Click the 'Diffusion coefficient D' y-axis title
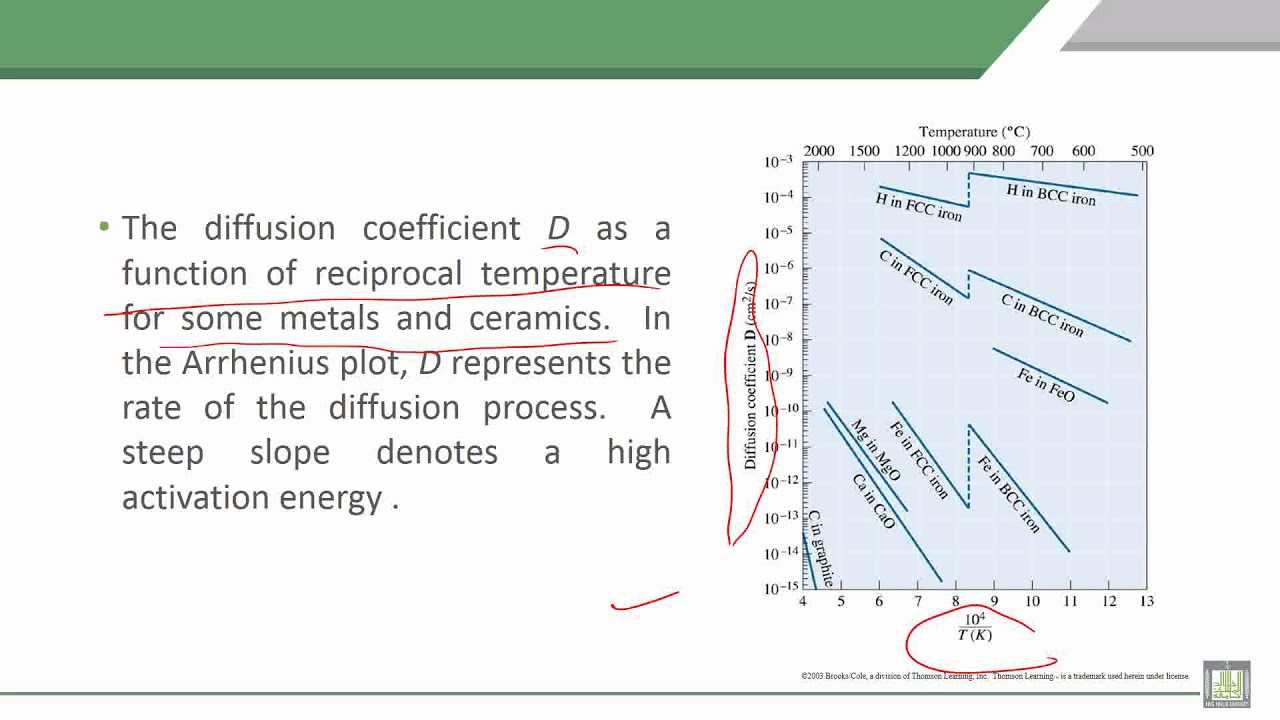This screenshot has width=1280, height=720. point(751,375)
